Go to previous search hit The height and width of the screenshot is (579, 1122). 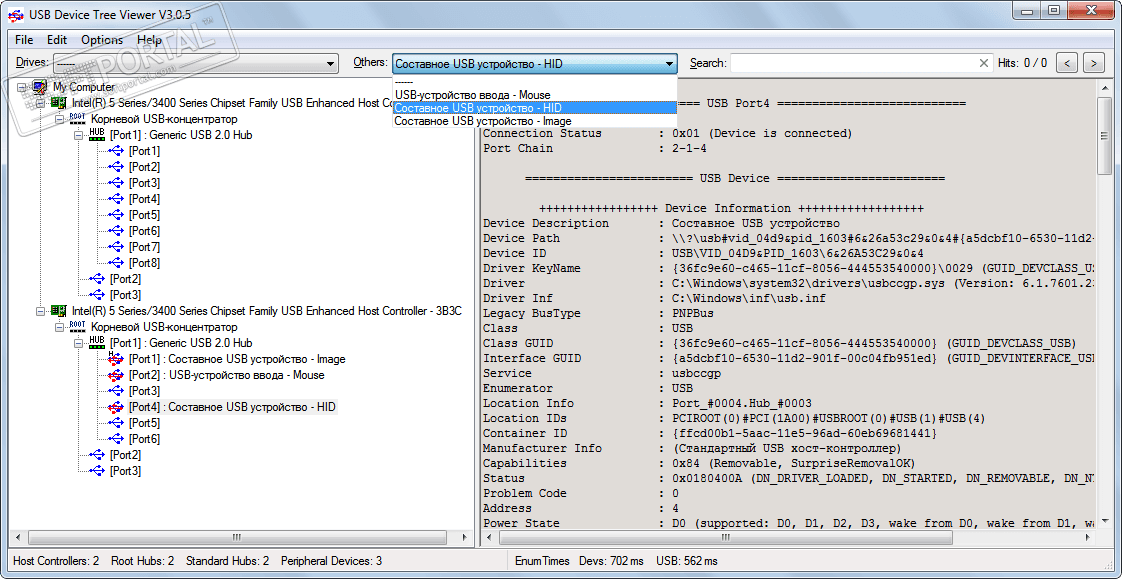1067,63
